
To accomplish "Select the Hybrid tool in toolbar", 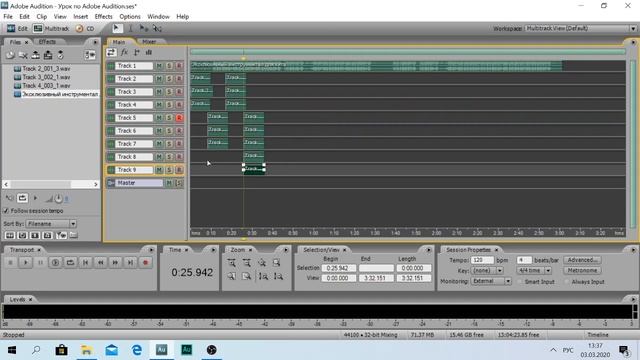I will click(117, 28).
